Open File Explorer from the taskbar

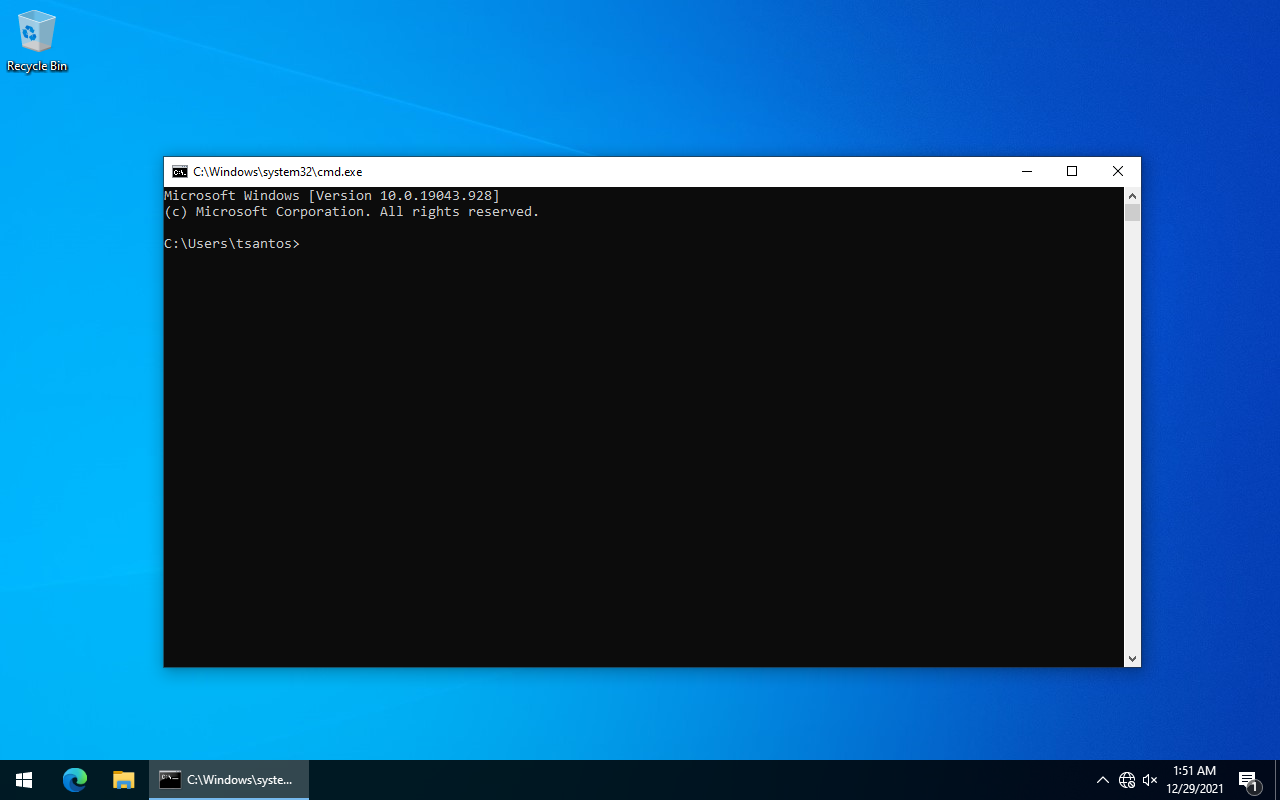pos(123,780)
